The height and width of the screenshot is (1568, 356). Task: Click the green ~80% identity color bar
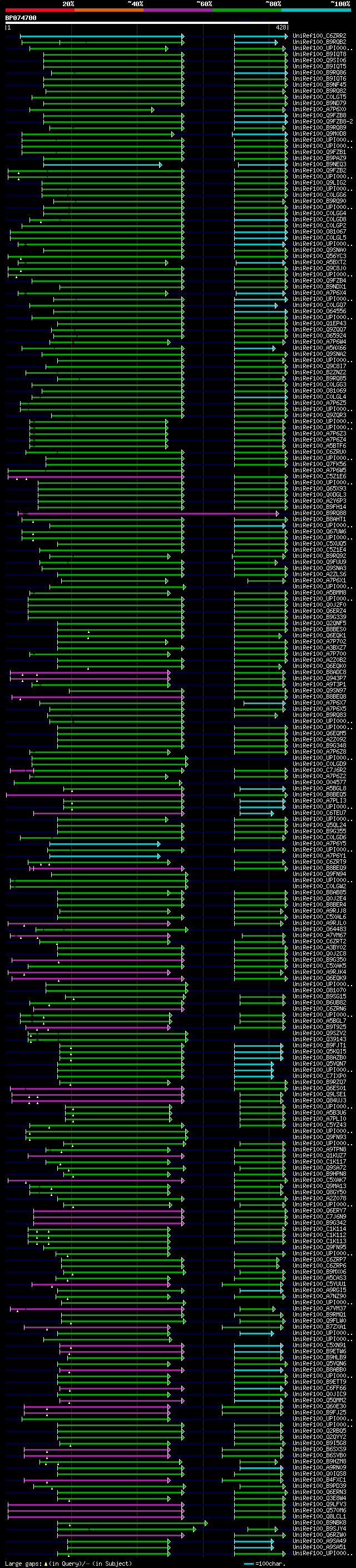(x=247, y=10)
